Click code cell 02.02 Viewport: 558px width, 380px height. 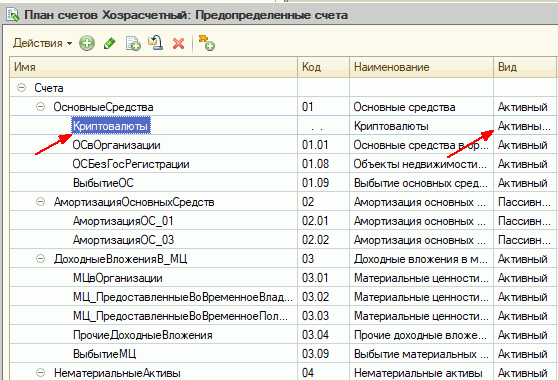(323, 240)
